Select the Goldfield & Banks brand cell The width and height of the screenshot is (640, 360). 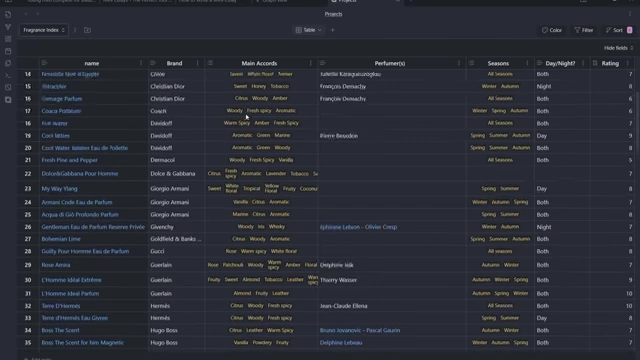[176, 239]
